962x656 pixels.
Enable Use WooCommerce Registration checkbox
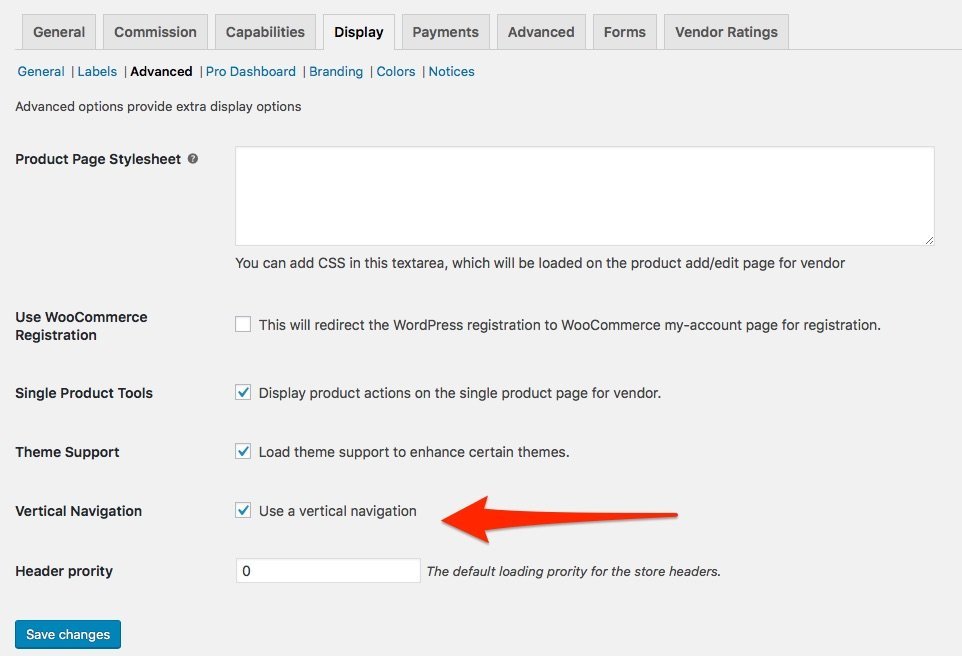[x=243, y=324]
